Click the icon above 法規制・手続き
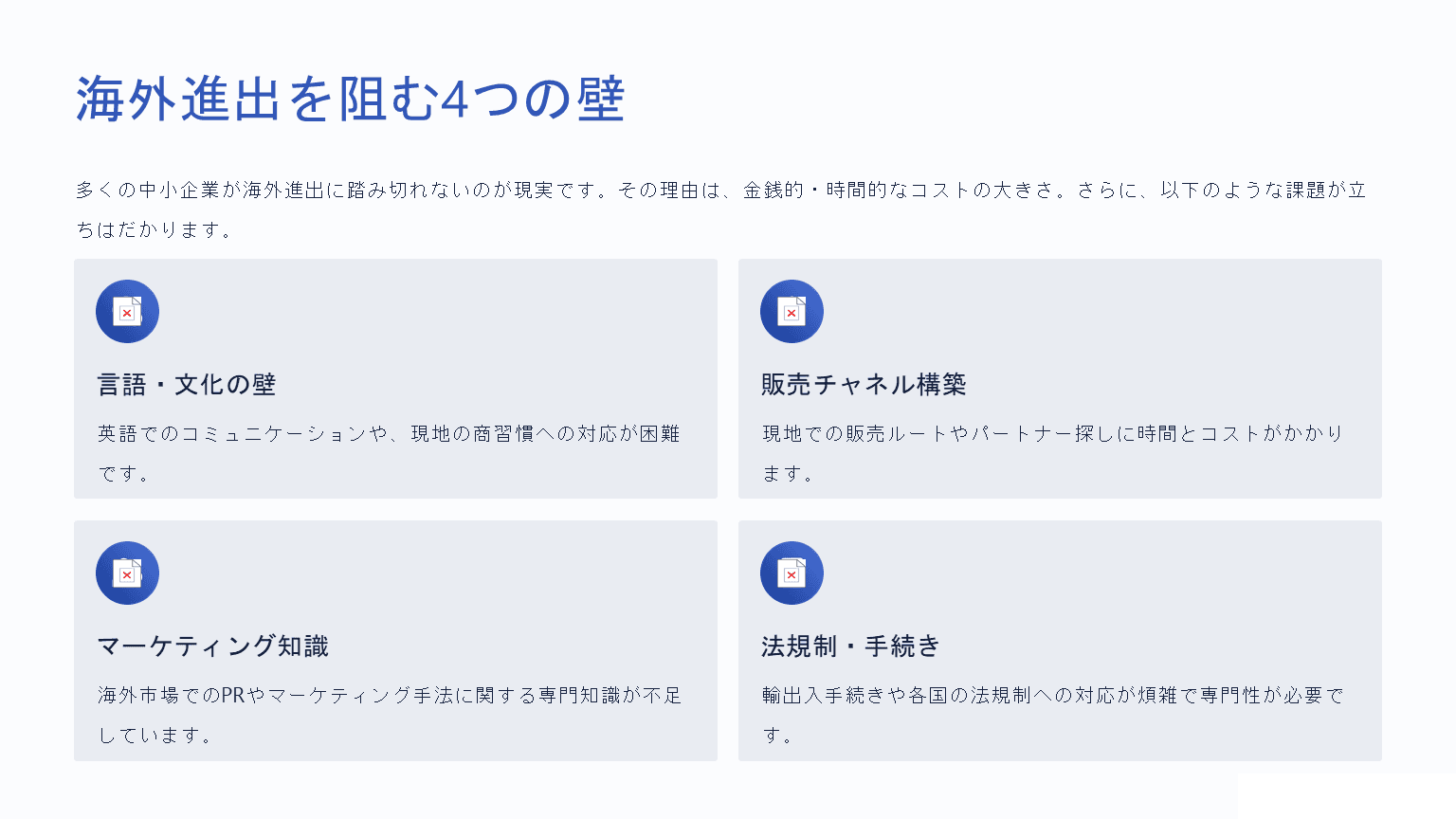1456x819 pixels. pyautogui.click(x=792, y=573)
